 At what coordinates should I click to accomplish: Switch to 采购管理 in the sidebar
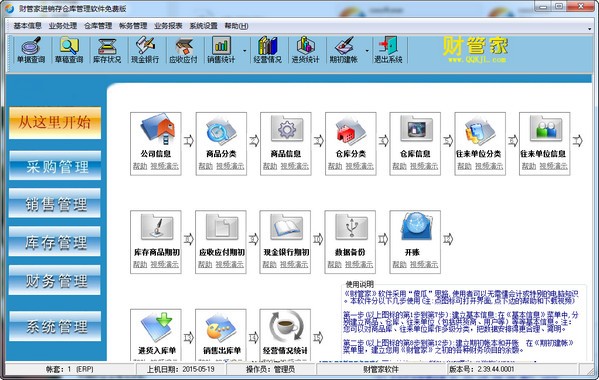coord(55,166)
